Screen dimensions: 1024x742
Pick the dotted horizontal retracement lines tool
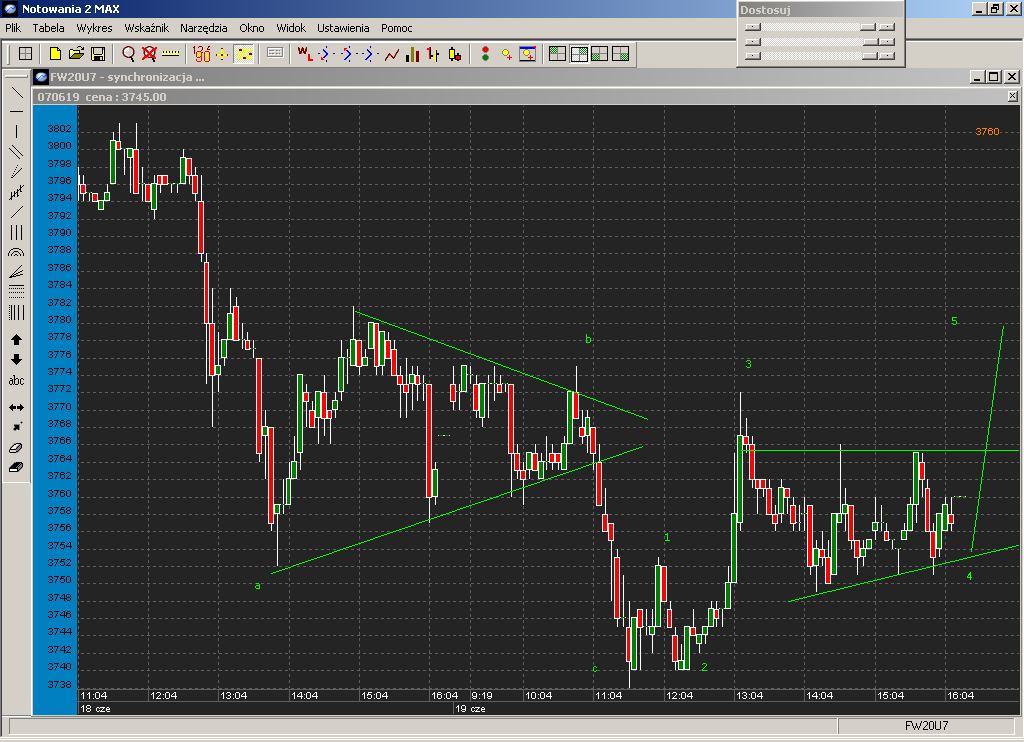pos(16,291)
